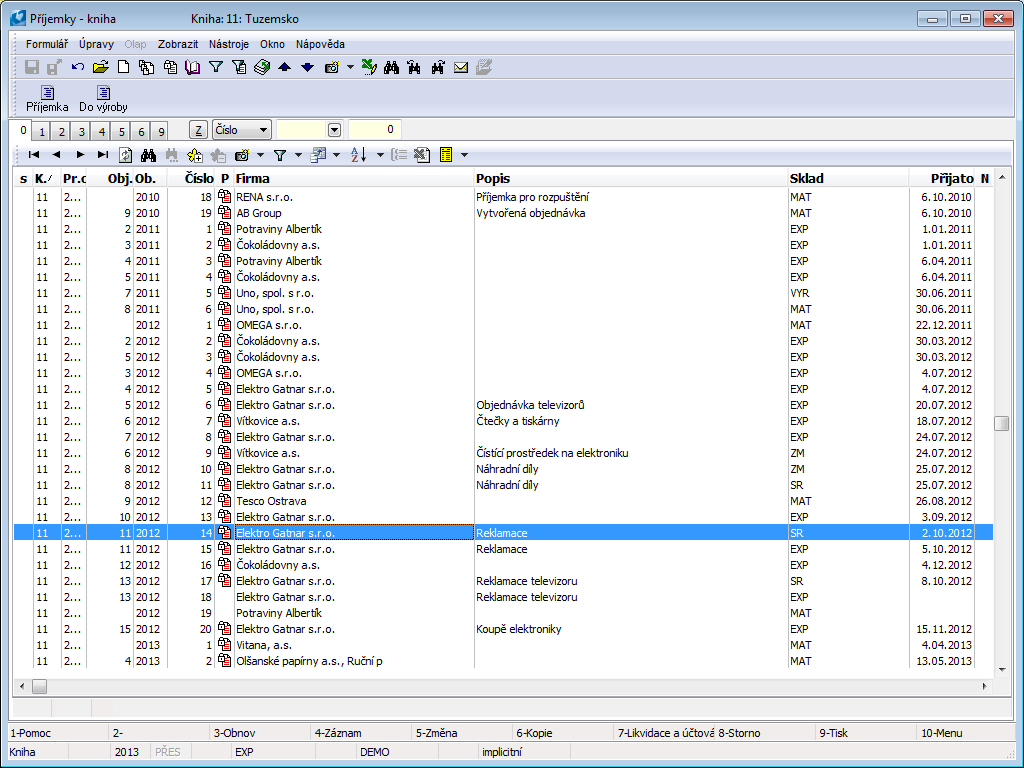Toggle the Z button beside the tabs
The image size is (1024, 768).
point(198,130)
